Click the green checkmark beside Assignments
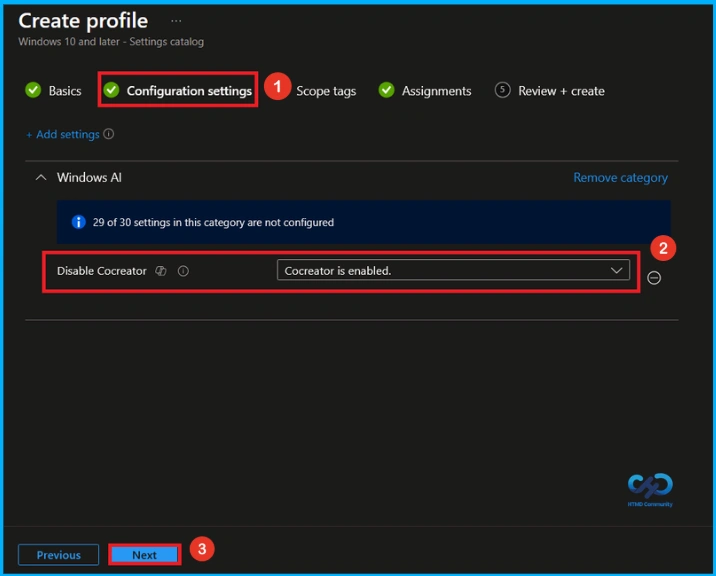 [x=386, y=90]
